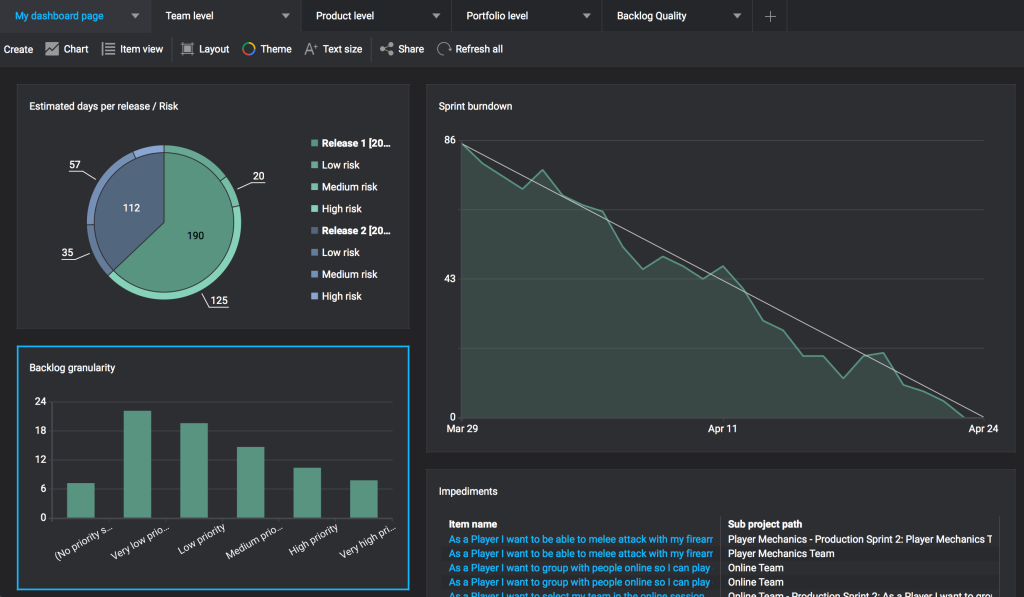Expand the My dashboard page dropdown arrow
This screenshot has width=1024, height=597.
[x=136, y=16]
